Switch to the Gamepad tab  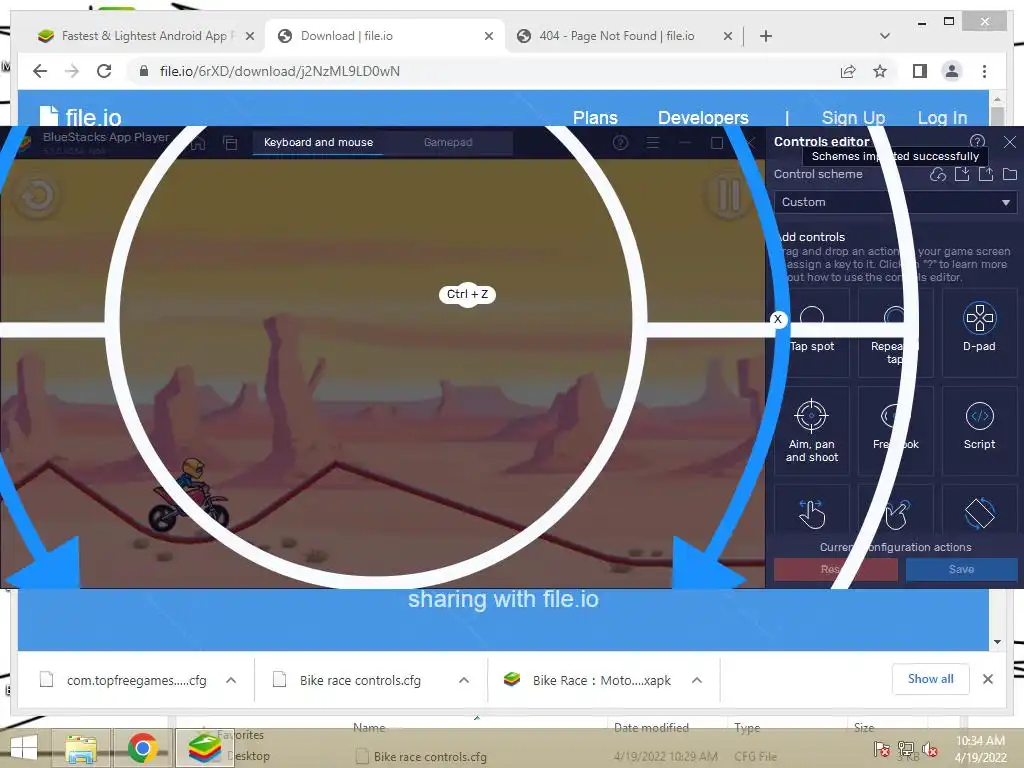pos(448,142)
